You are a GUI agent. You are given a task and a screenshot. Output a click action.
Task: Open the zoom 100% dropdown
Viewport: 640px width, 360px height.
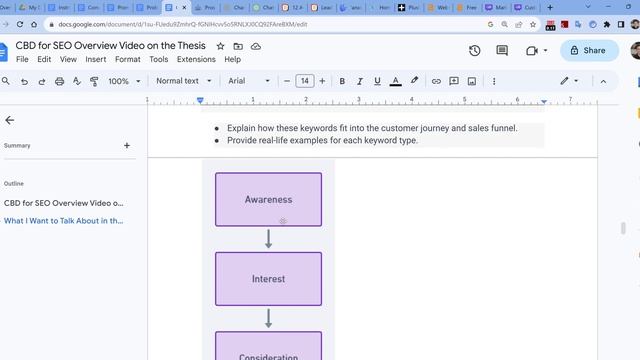coord(124,81)
